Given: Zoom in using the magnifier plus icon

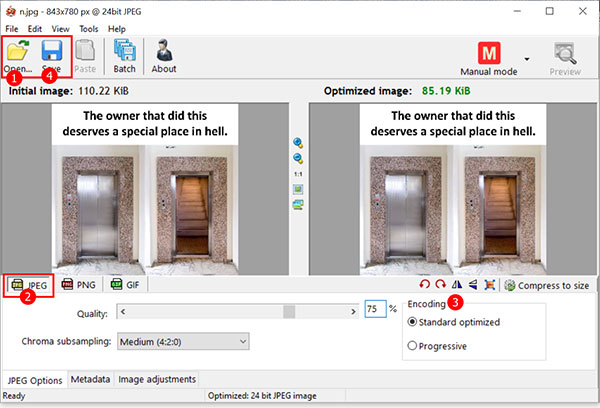Looking at the screenshot, I should (x=298, y=143).
